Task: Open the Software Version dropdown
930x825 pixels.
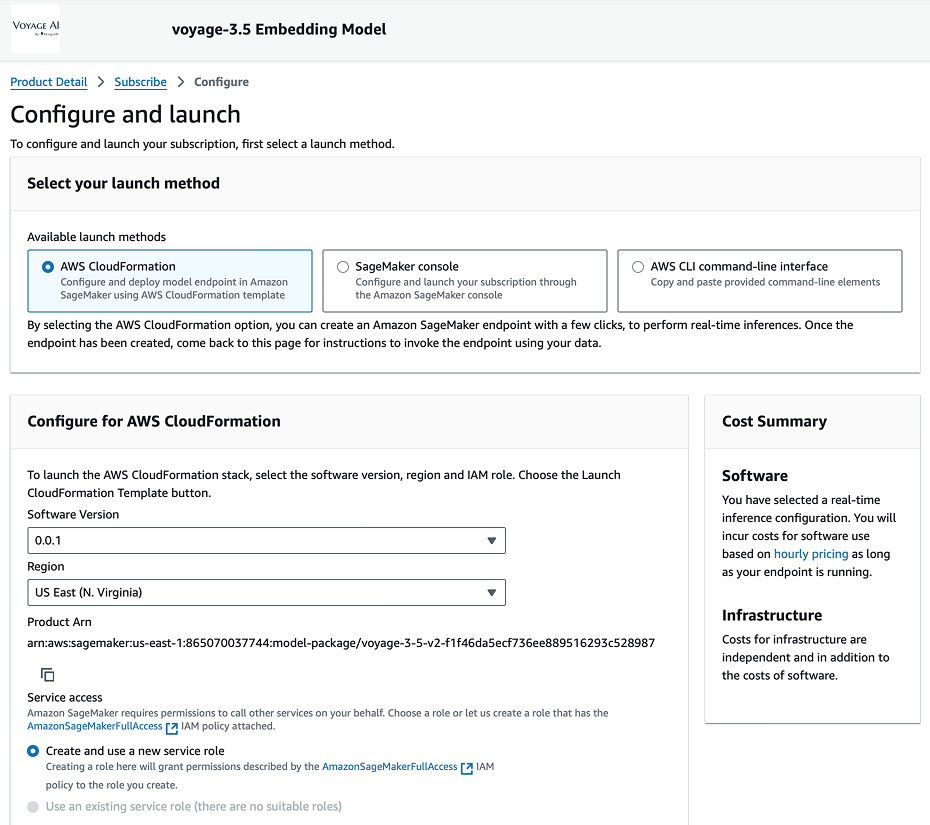Action: [266, 540]
